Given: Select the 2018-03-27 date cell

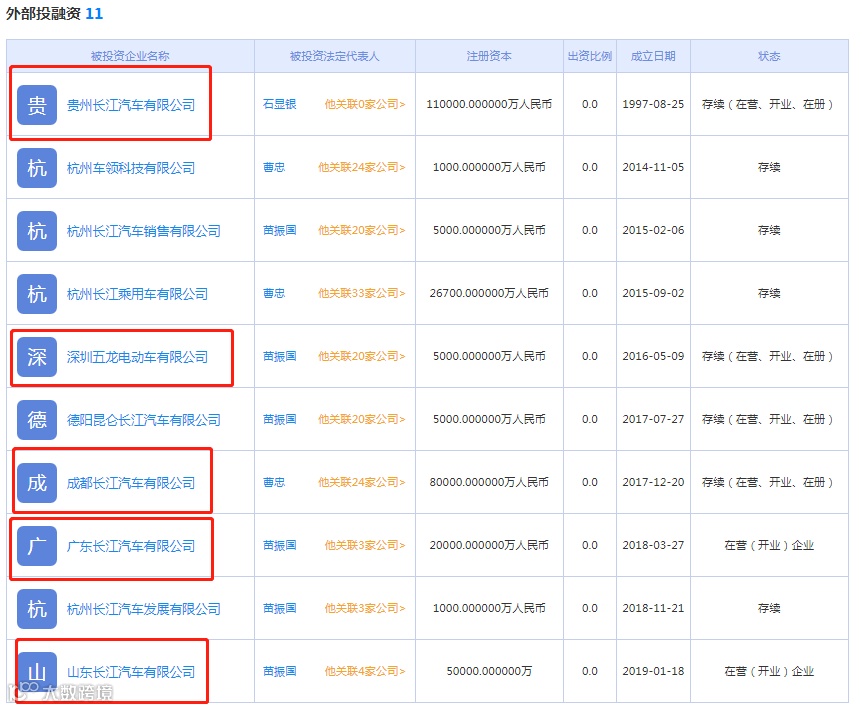Looking at the screenshot, I should click(x=653, y=545).
